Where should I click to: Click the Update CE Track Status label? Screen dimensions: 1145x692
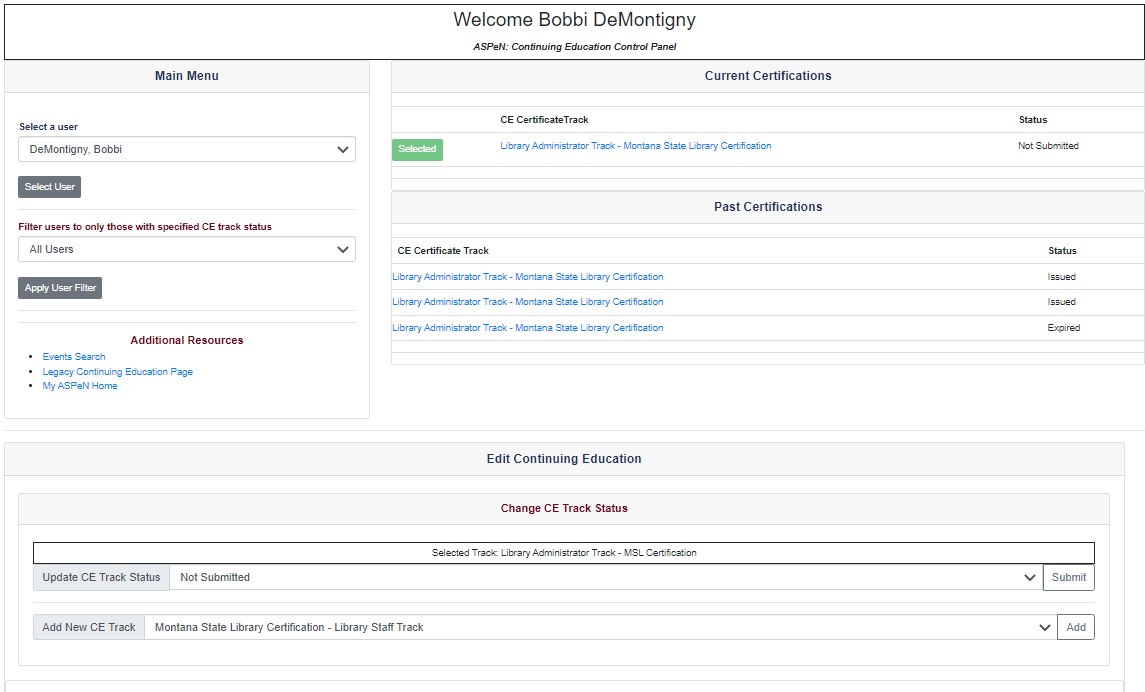coord(100,577)
